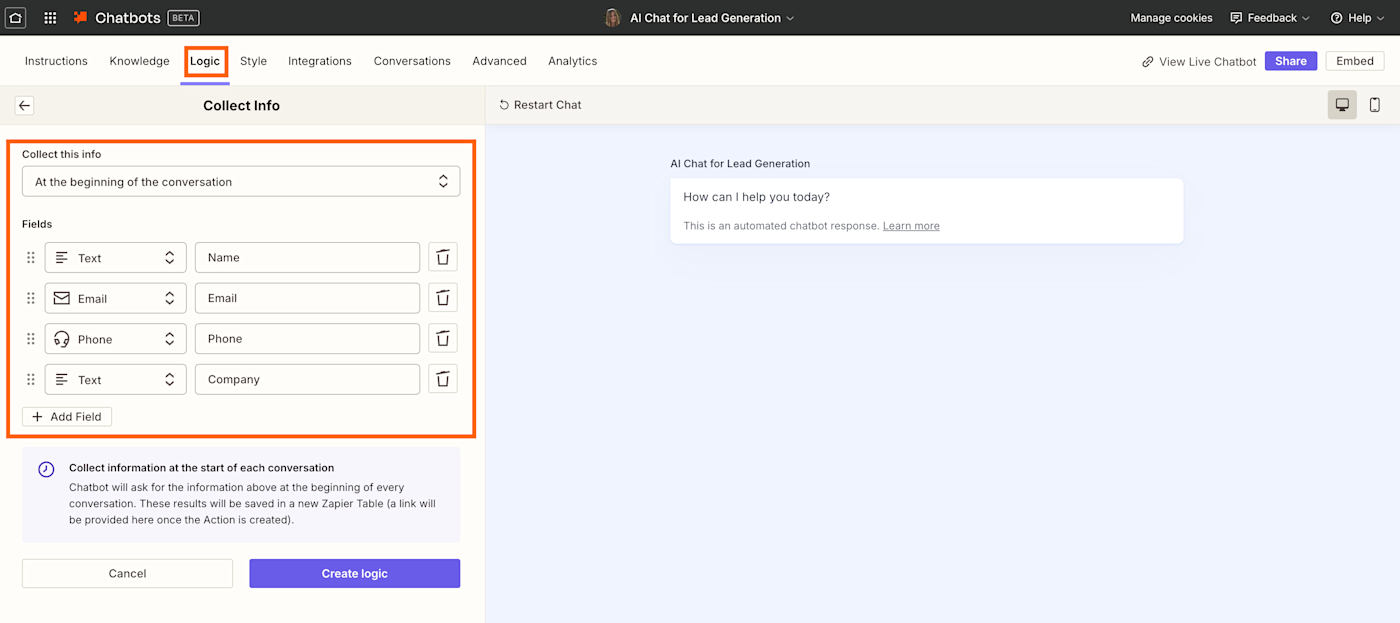Delete the Name field with trash icon
1400x623 pixels.
click(x=443, y=257)
